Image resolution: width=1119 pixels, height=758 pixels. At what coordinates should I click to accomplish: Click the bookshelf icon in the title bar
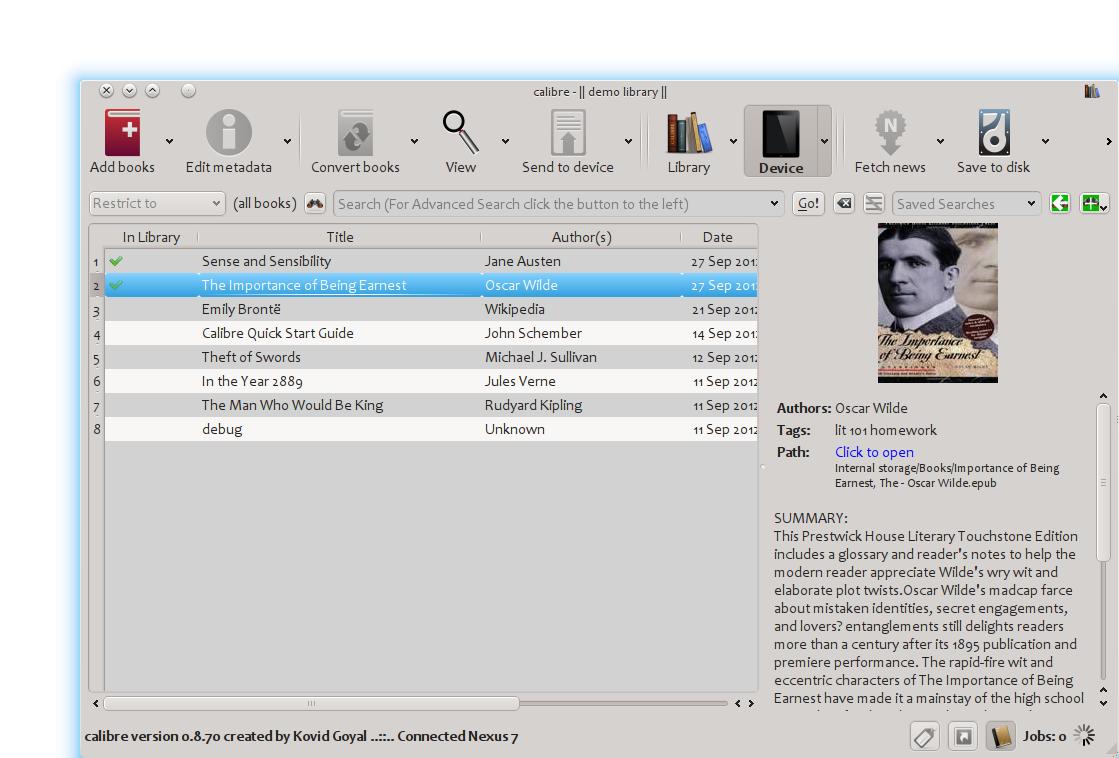[1092, 91]
